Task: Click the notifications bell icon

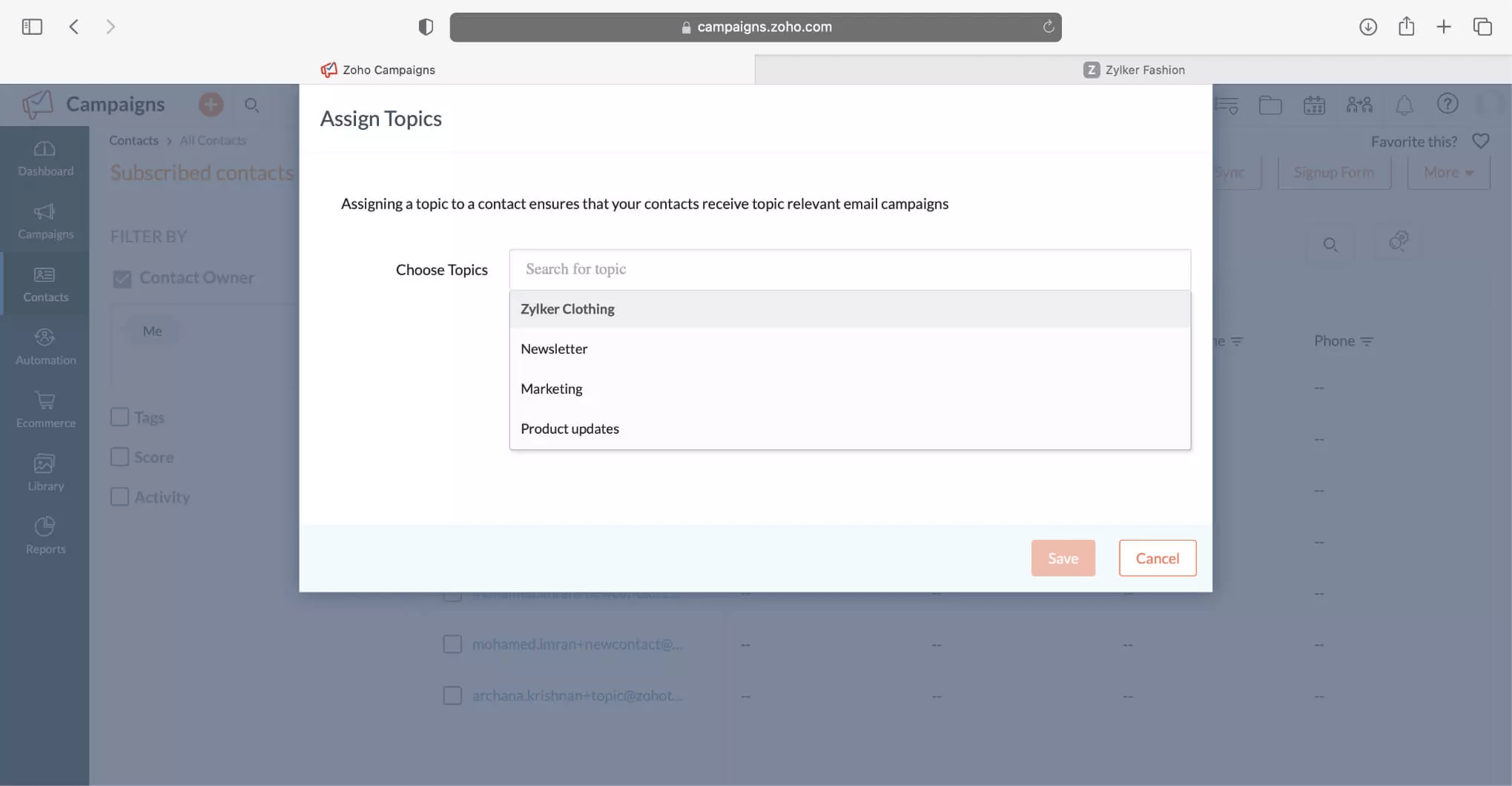Action: tap(1404, 105)
